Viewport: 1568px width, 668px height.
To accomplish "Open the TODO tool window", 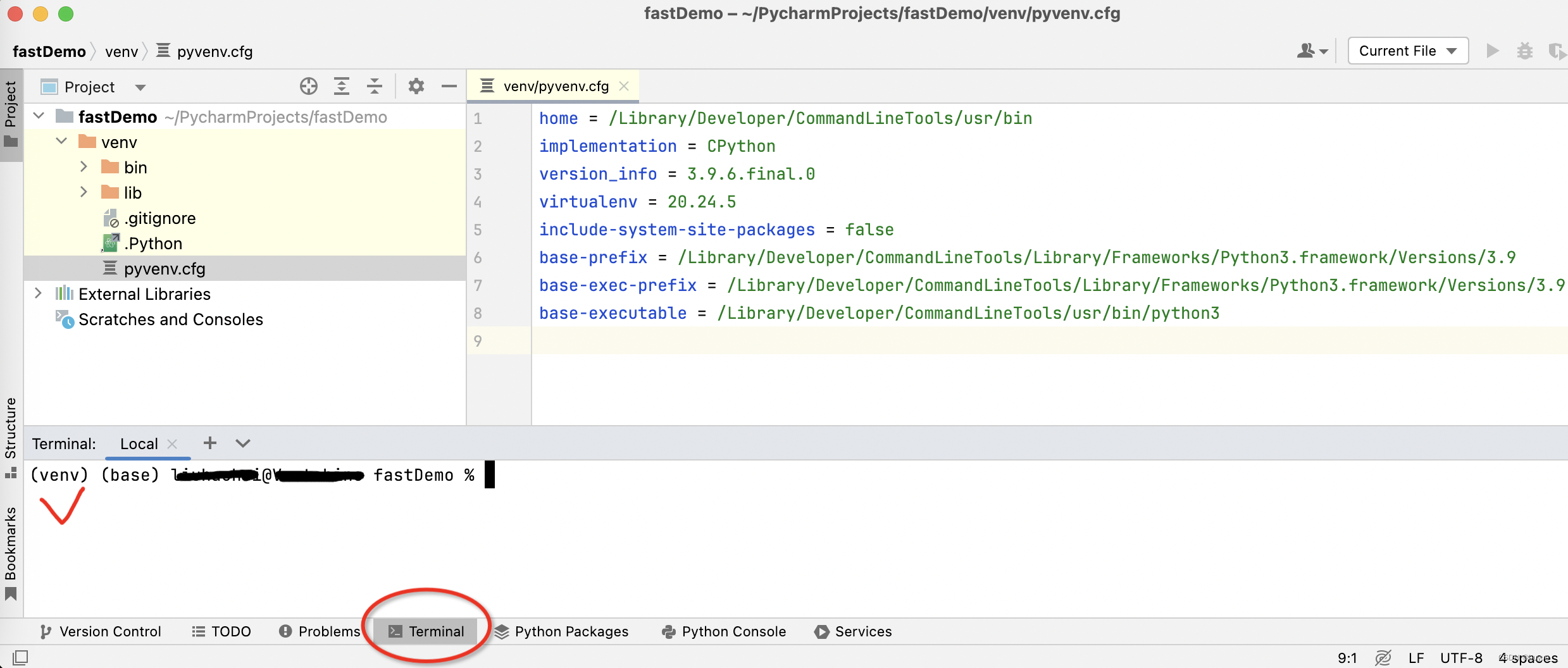I will click(221, 631).
